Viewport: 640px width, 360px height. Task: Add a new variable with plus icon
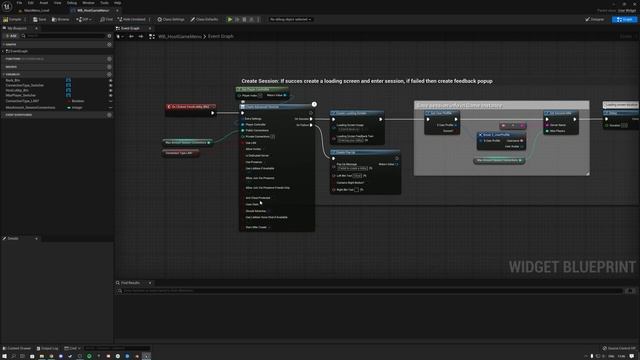109,74
